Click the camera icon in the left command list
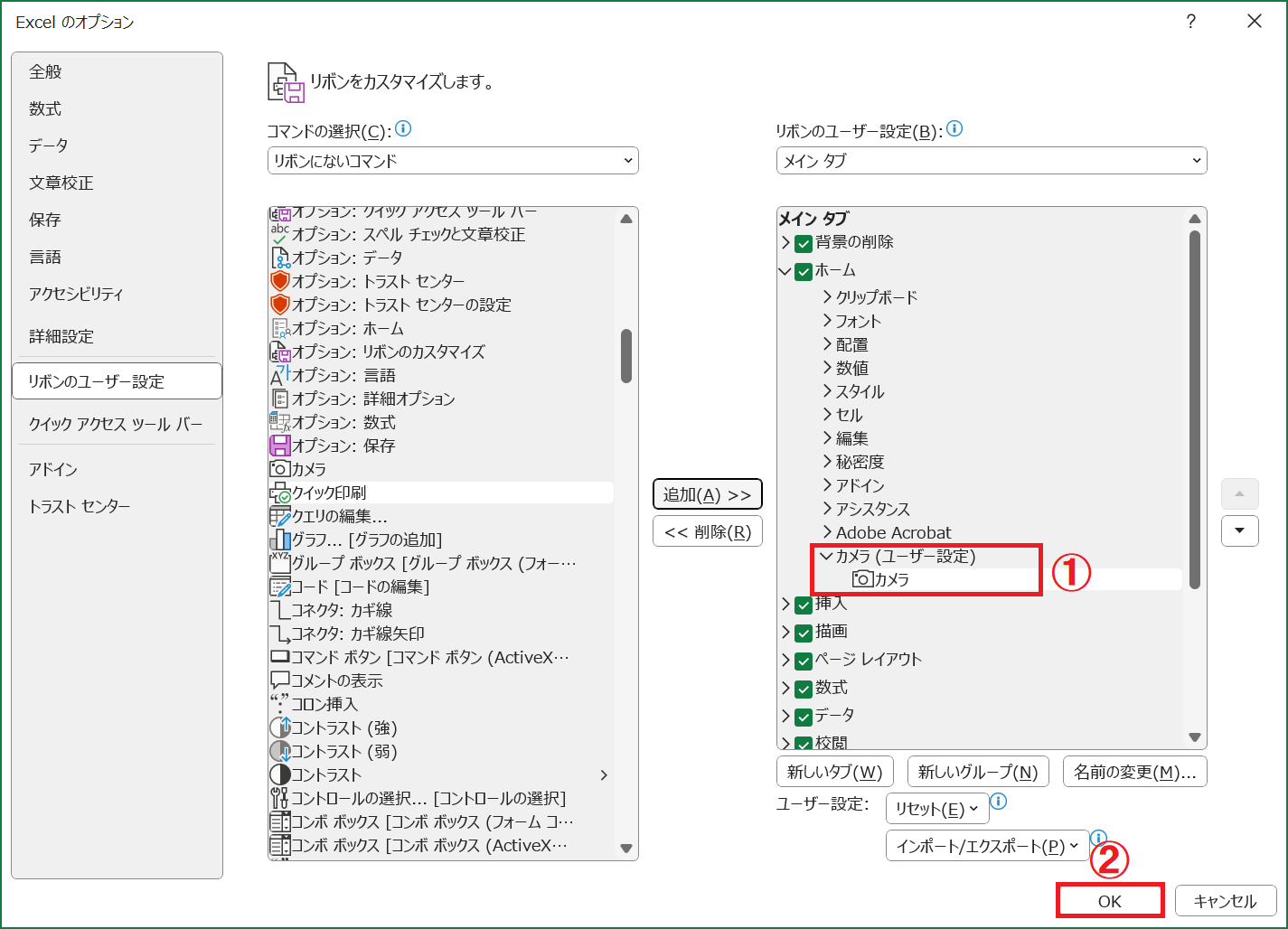The image size is (1288, 929). click(x=280, y=469)
